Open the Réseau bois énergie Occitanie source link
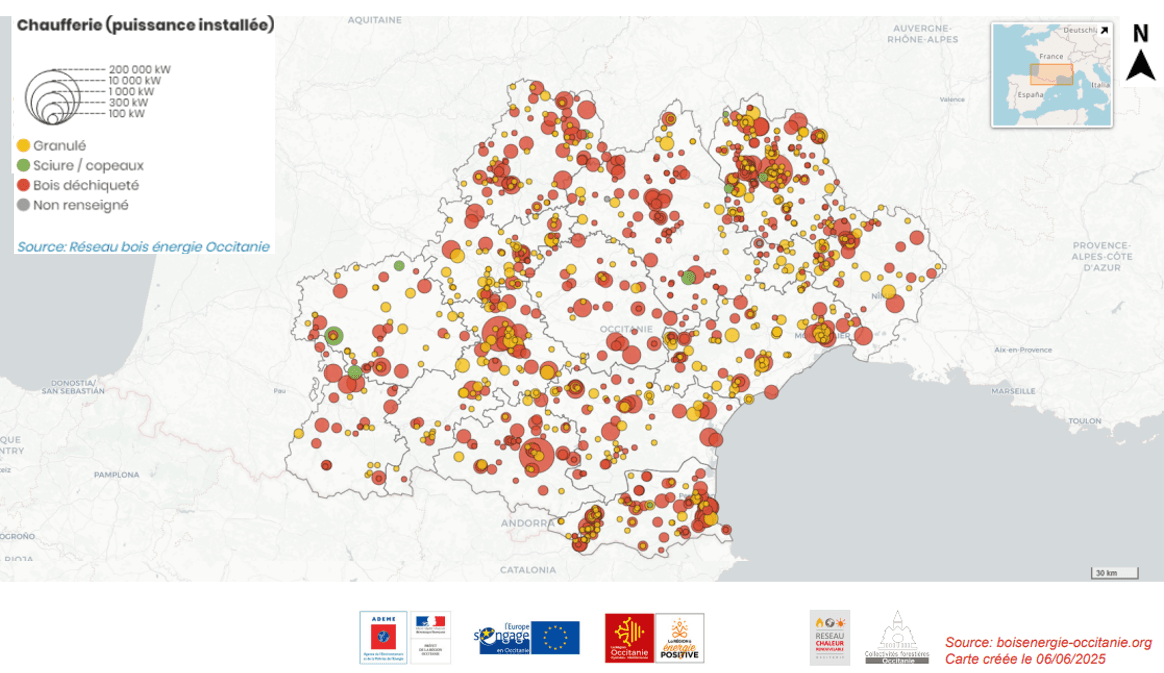This screenshot has width=1164, height=673. click(x=142, y=246)
